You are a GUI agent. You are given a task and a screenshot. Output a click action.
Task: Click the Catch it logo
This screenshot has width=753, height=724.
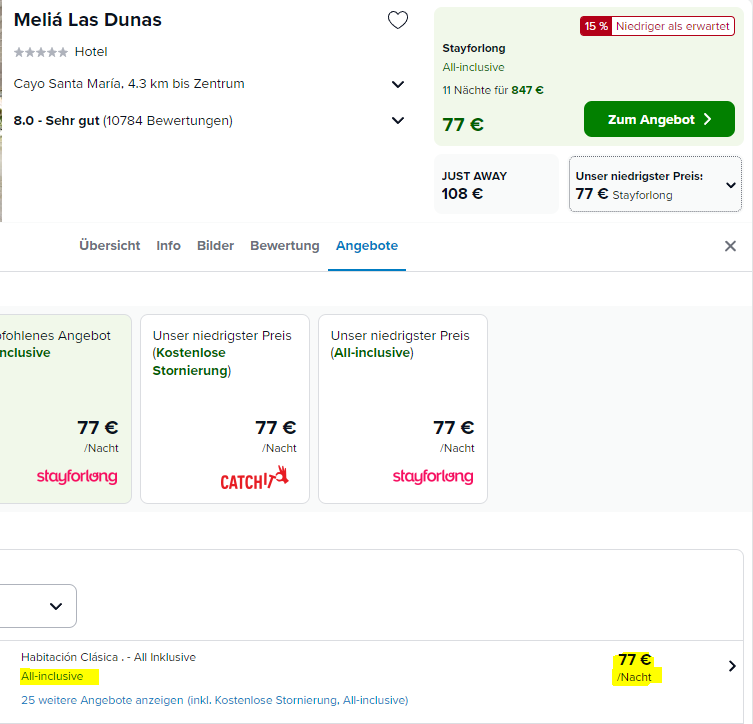click(x=254, y=478)
